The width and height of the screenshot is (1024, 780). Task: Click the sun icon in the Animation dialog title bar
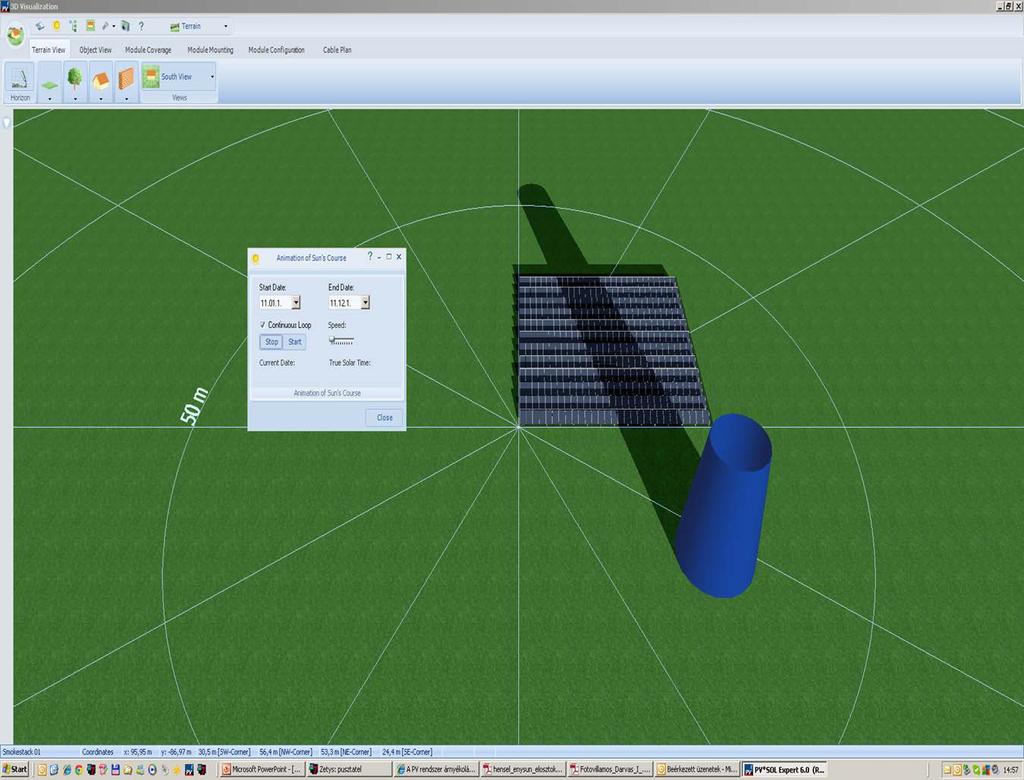[x=255, y=258]
